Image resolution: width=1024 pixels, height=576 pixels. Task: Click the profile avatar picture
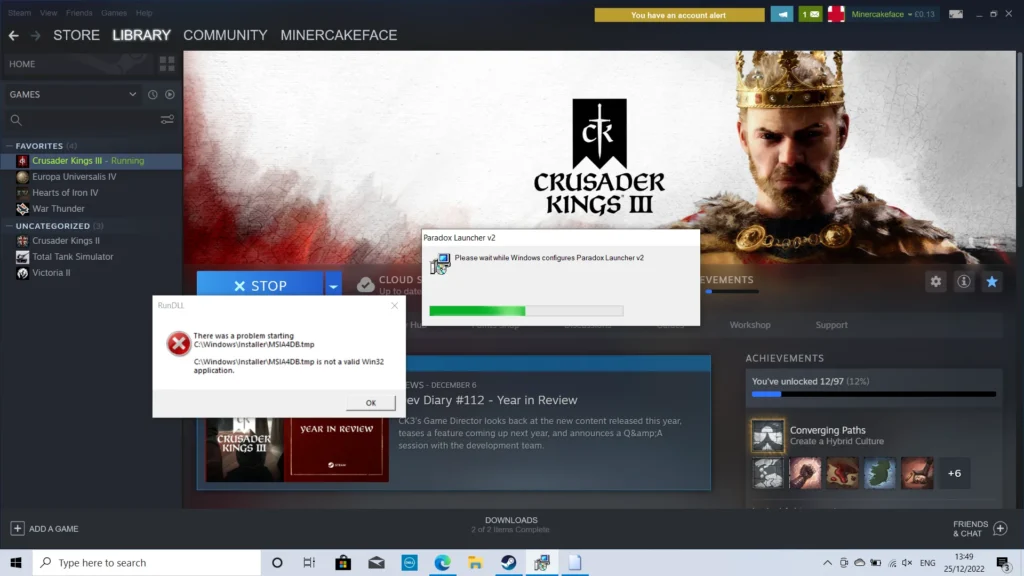pos(836,14)
